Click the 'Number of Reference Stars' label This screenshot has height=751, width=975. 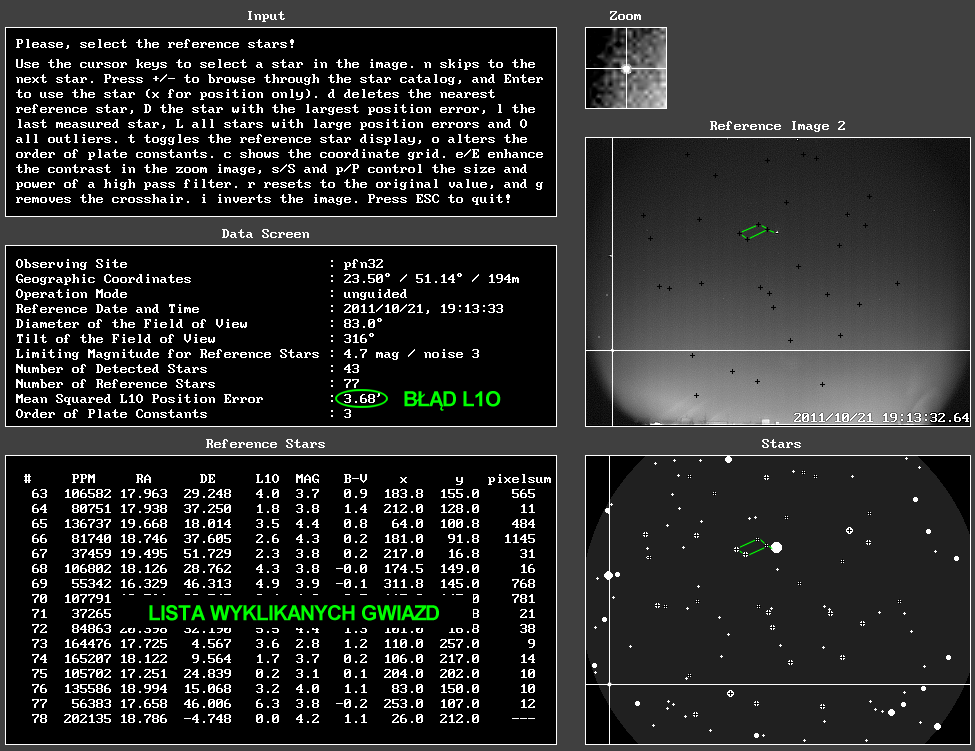pos(115,384)
